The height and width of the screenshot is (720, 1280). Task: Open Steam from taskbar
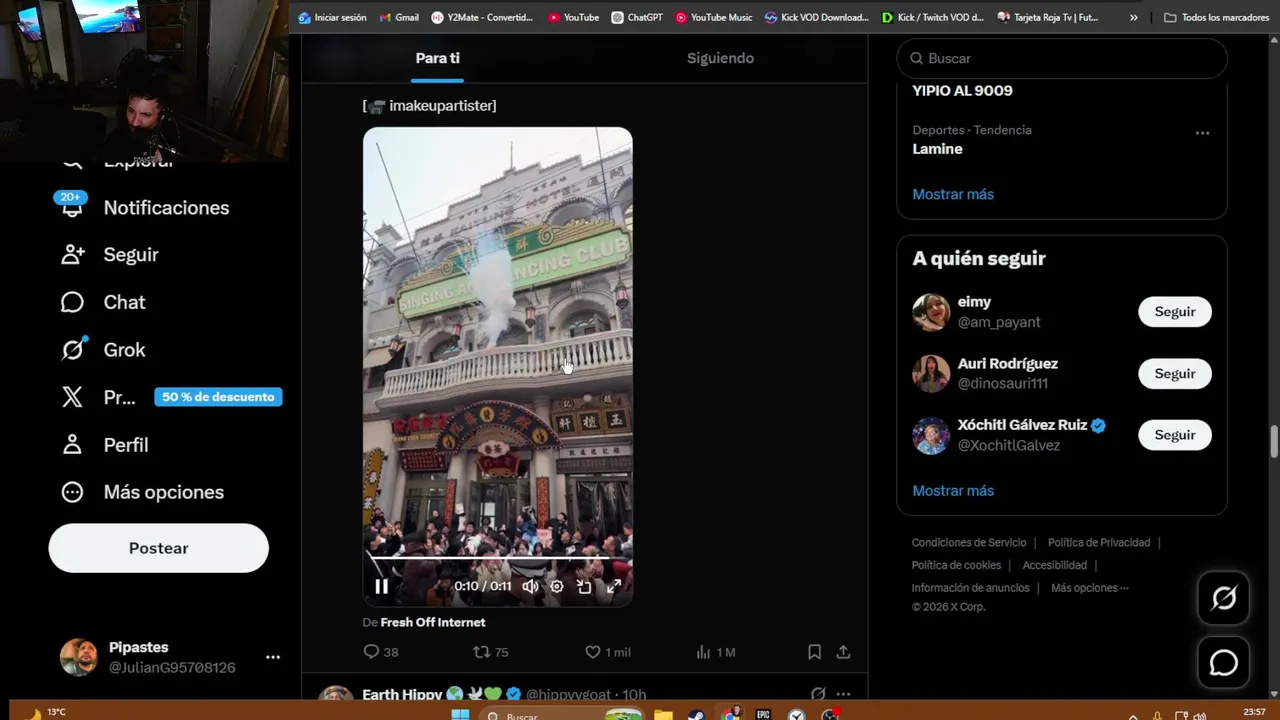pos(696,715)
